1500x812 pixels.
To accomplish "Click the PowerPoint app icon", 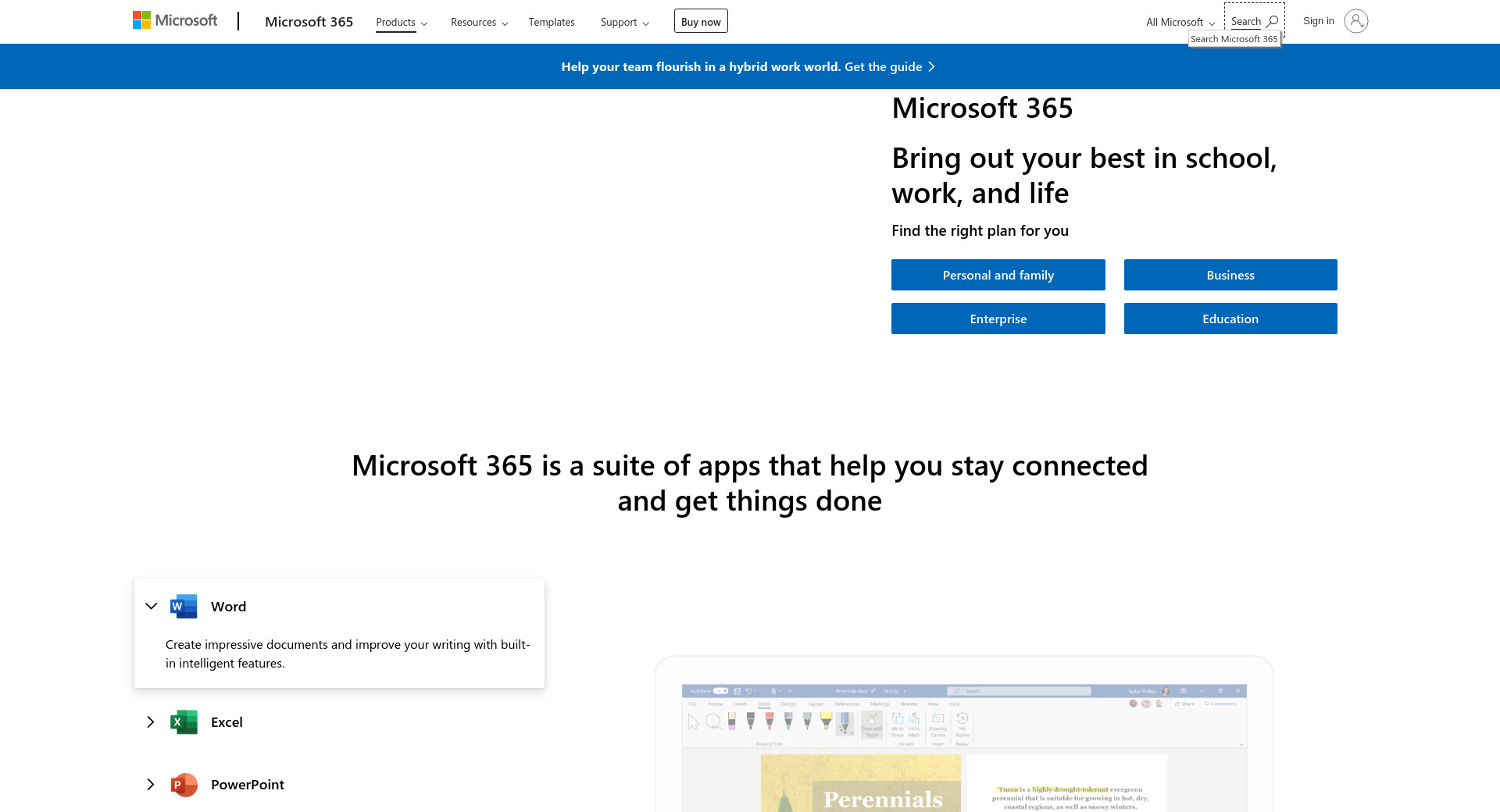I will point(184,785).
